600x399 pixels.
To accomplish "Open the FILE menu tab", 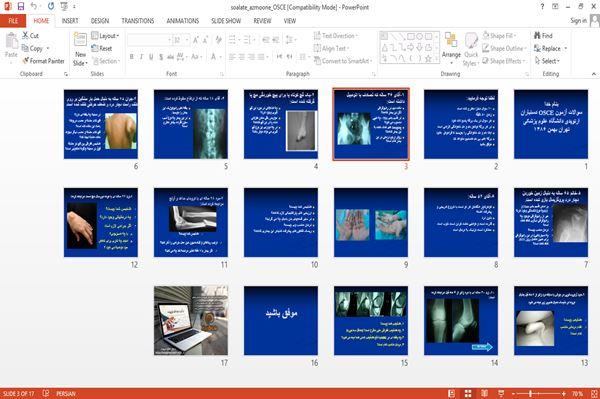I will pos(13,21).
